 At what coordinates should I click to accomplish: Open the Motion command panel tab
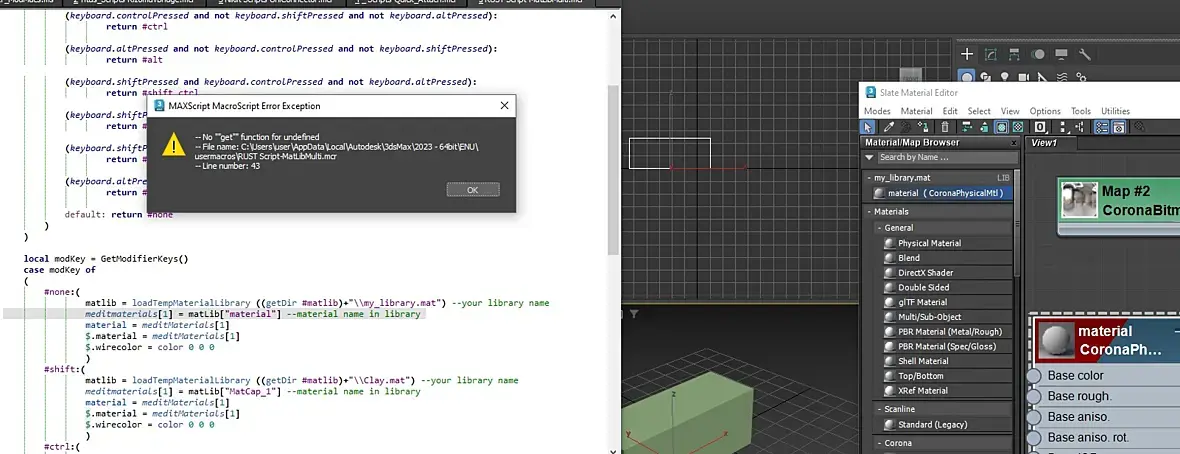1039,53
